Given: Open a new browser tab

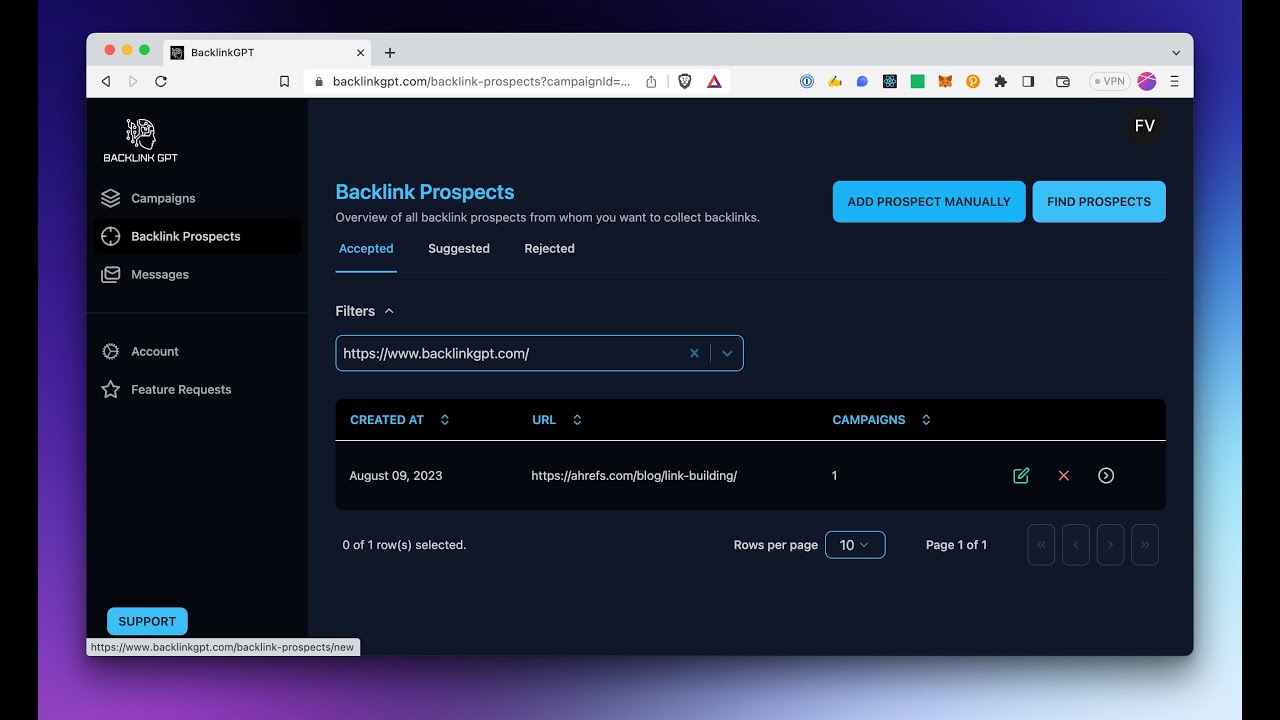Looking at the screenshot, I should [x=390, y=53].
